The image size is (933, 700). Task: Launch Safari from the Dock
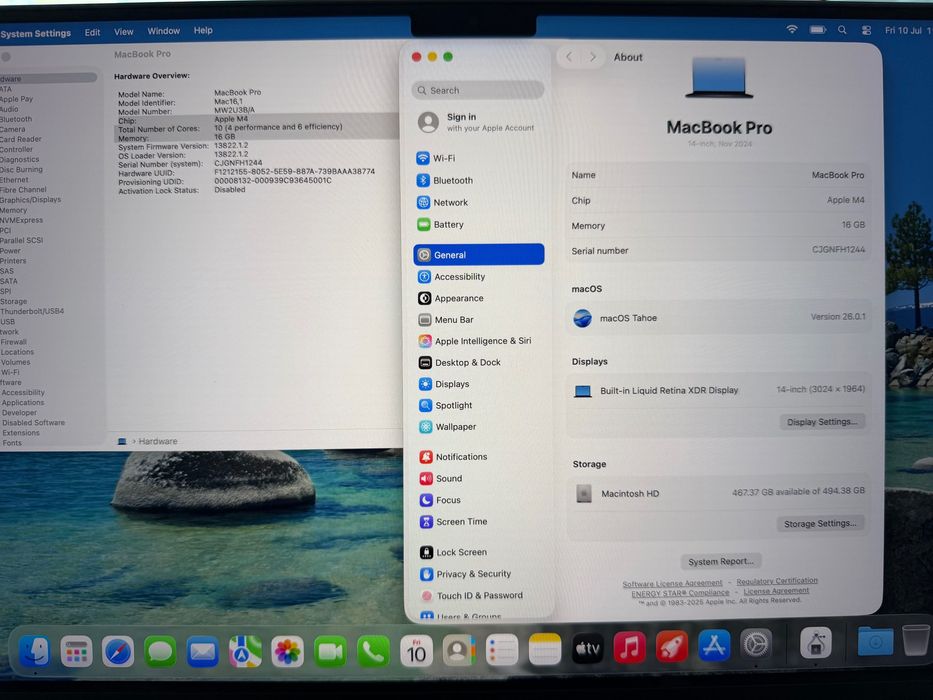[x=118, y=651]
